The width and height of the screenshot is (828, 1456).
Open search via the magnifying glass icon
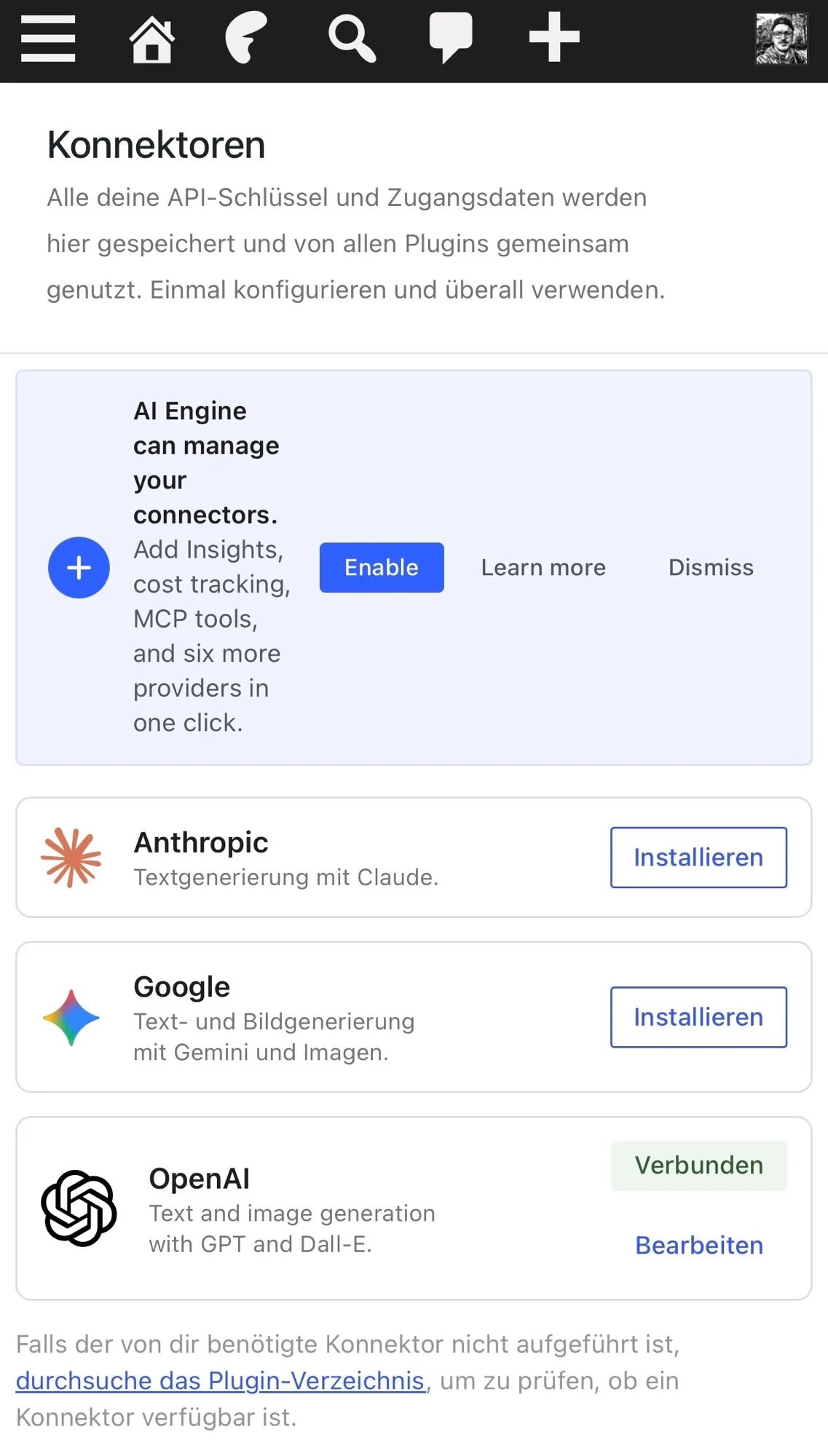pos(352,39)
